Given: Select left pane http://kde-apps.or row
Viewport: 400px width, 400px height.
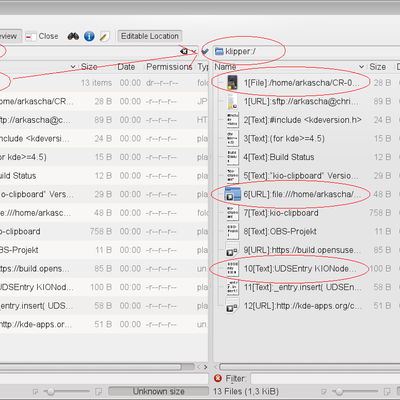Looking at the screenshot, I should [x=104, y=324].
